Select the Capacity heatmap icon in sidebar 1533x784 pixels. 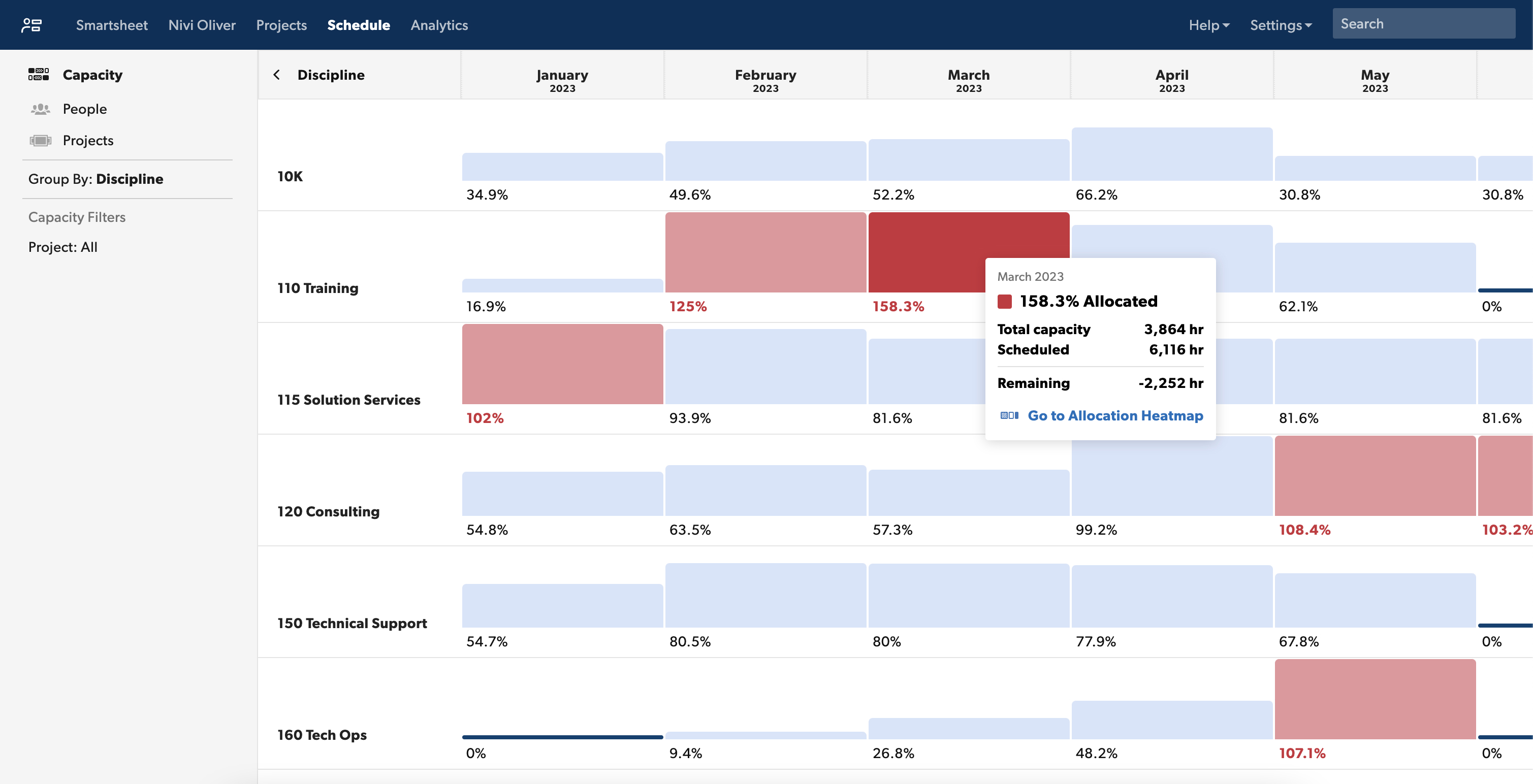(39, 74)
